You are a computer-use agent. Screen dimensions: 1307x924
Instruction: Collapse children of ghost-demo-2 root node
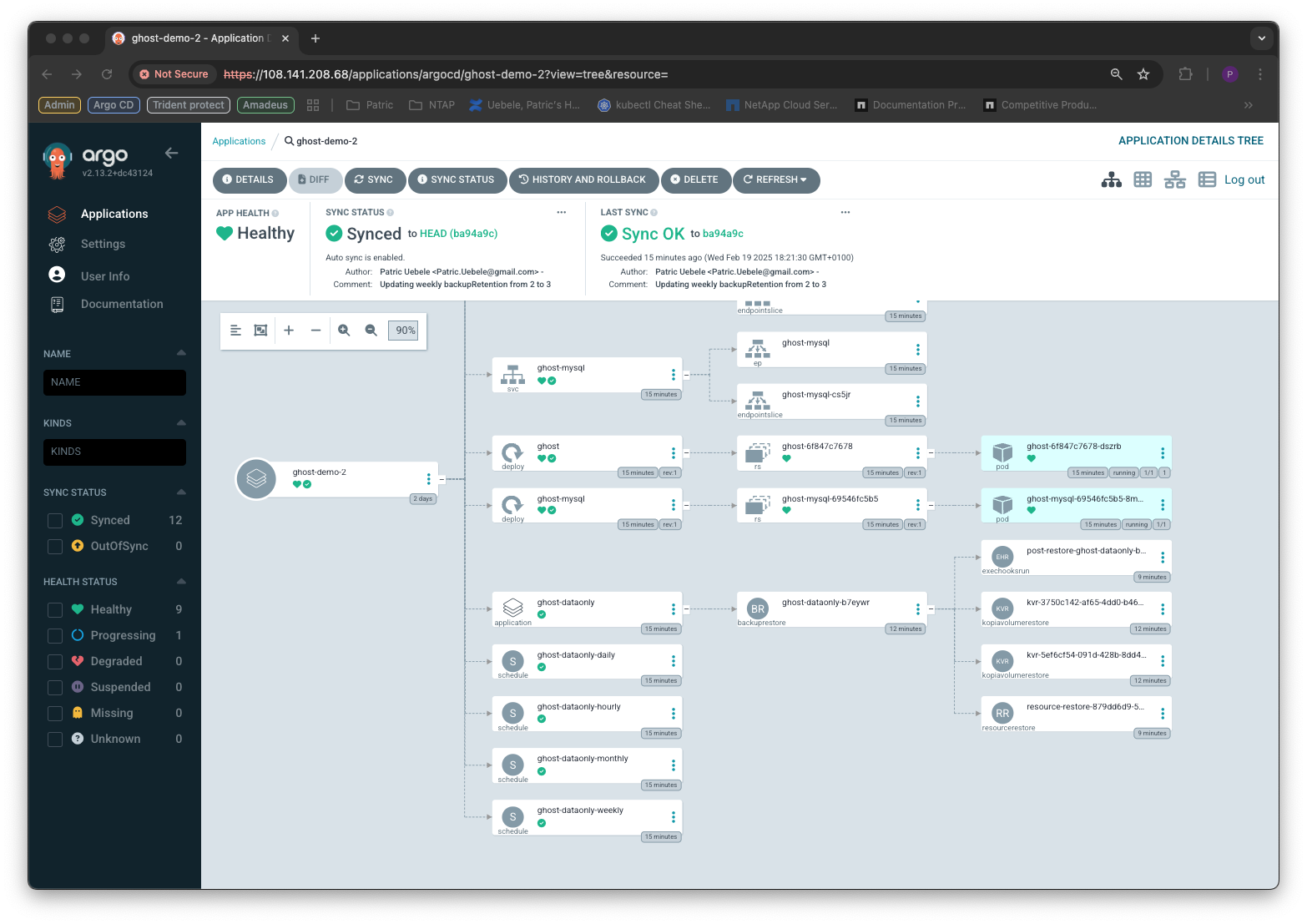[442, 479]
